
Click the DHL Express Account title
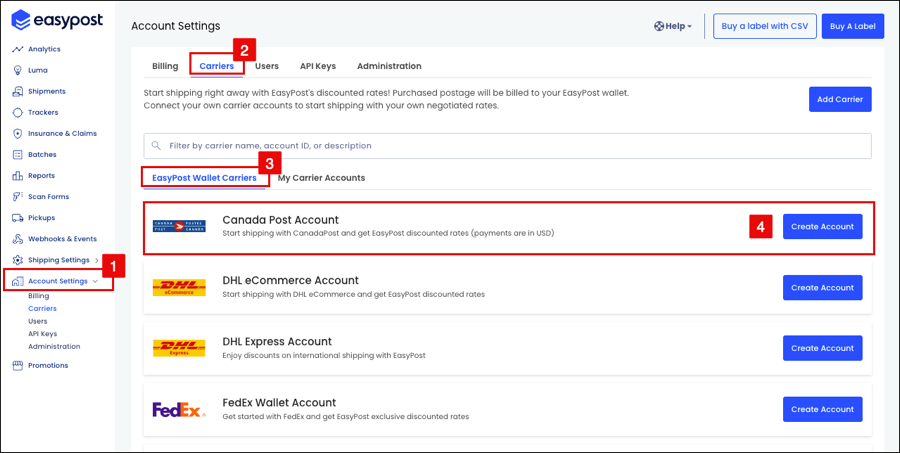pos(277,342)
